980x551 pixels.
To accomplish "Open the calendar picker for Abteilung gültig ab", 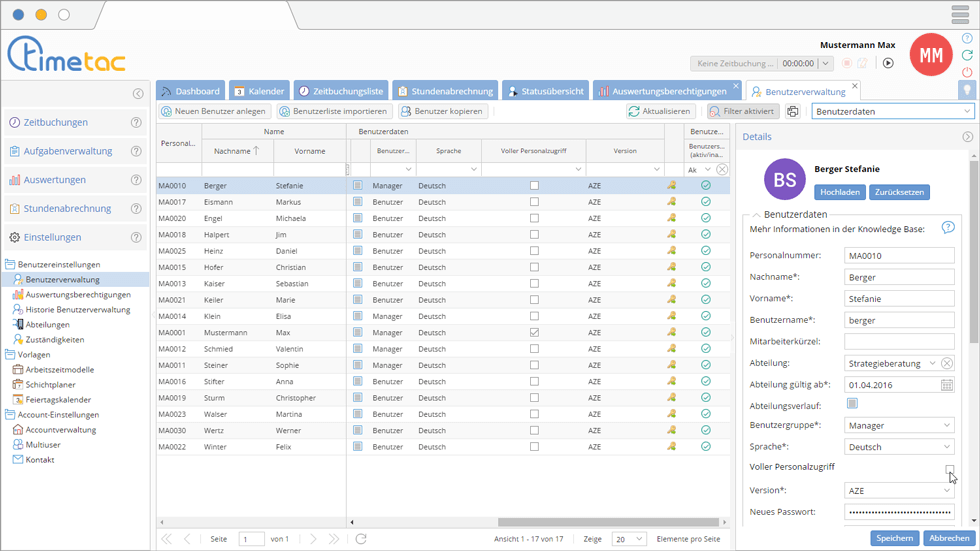I will (x=947, y=384).
